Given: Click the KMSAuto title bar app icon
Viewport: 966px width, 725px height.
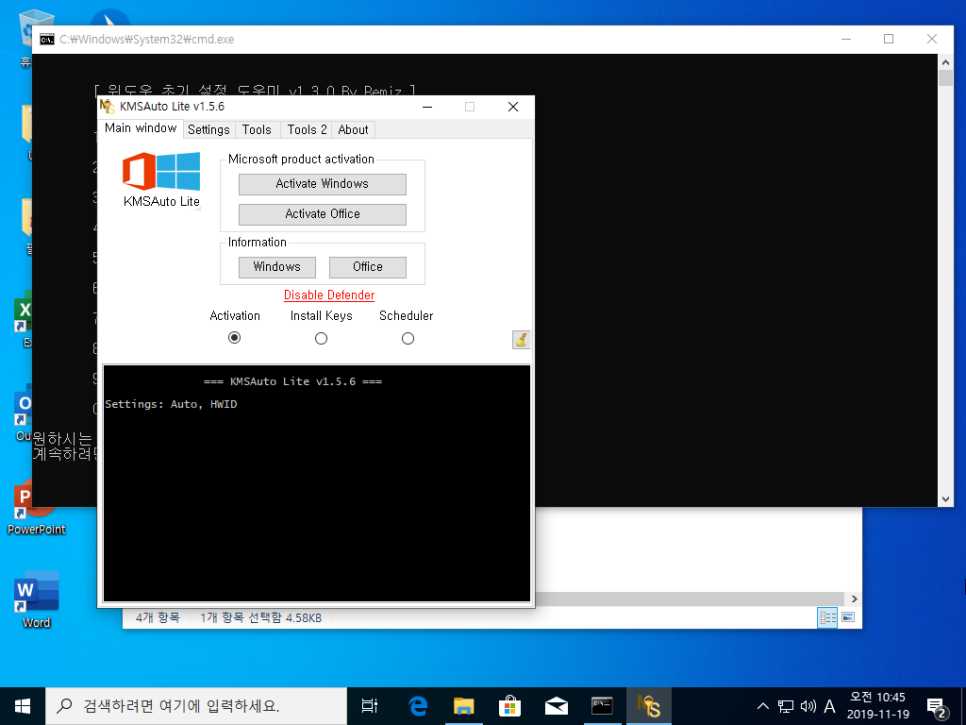Looking at the screenshot, I should click(x=107, y=107).
